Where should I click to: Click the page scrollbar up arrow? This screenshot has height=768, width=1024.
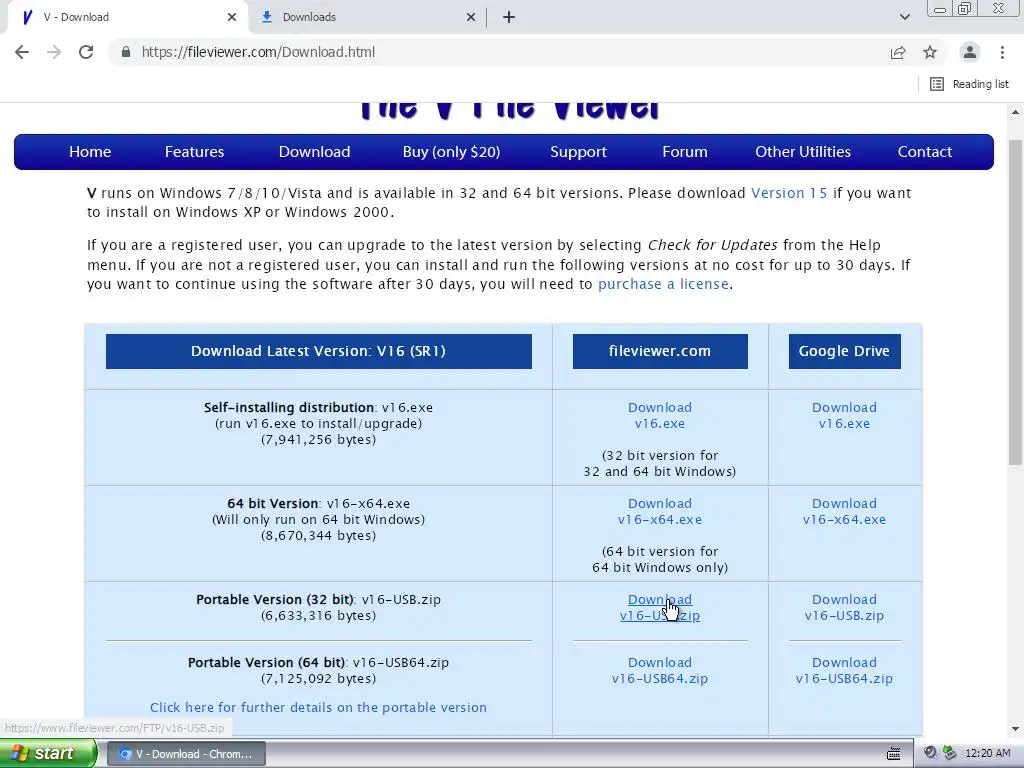click(x=1015, y=112)
